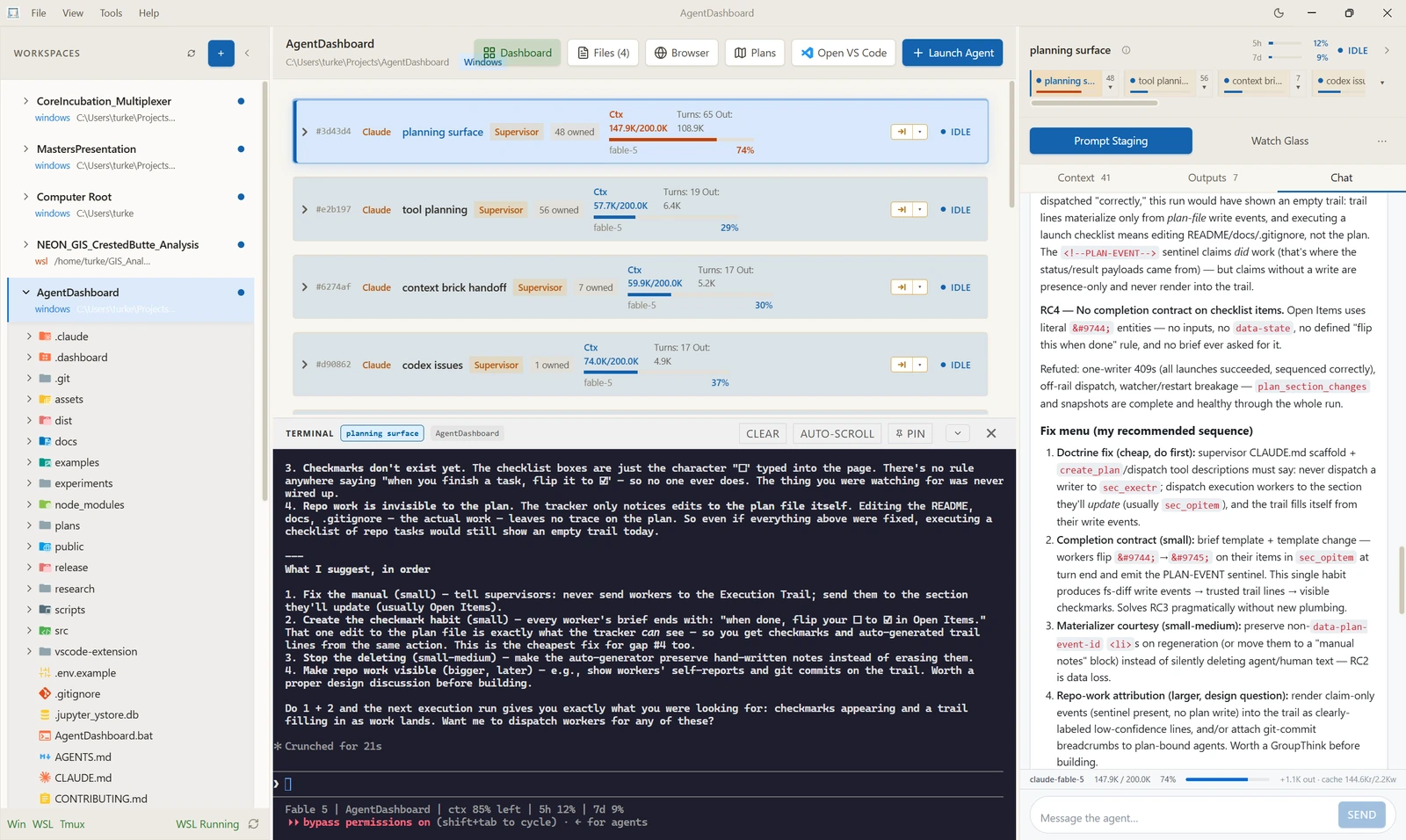1406x840 pixels.
Task: Toggle dark mode moon icon in title bar
Action: [1279, 13]
